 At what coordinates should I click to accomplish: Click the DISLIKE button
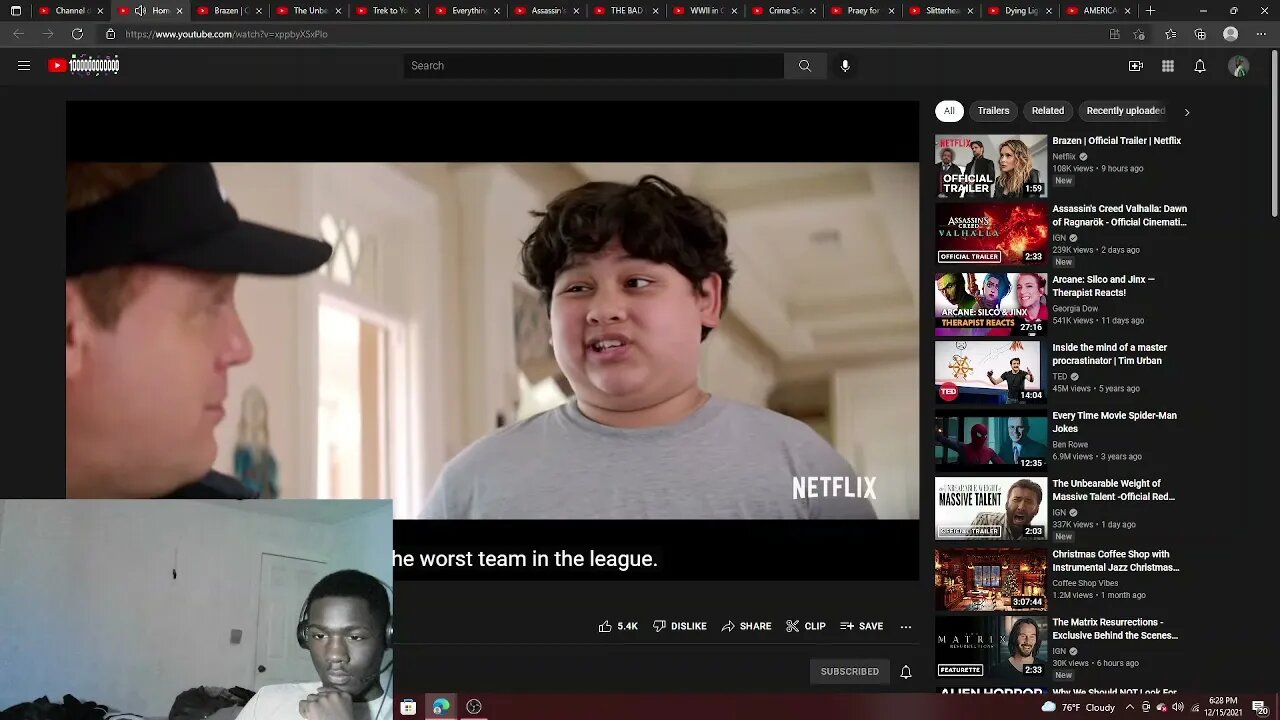(680, 626)
